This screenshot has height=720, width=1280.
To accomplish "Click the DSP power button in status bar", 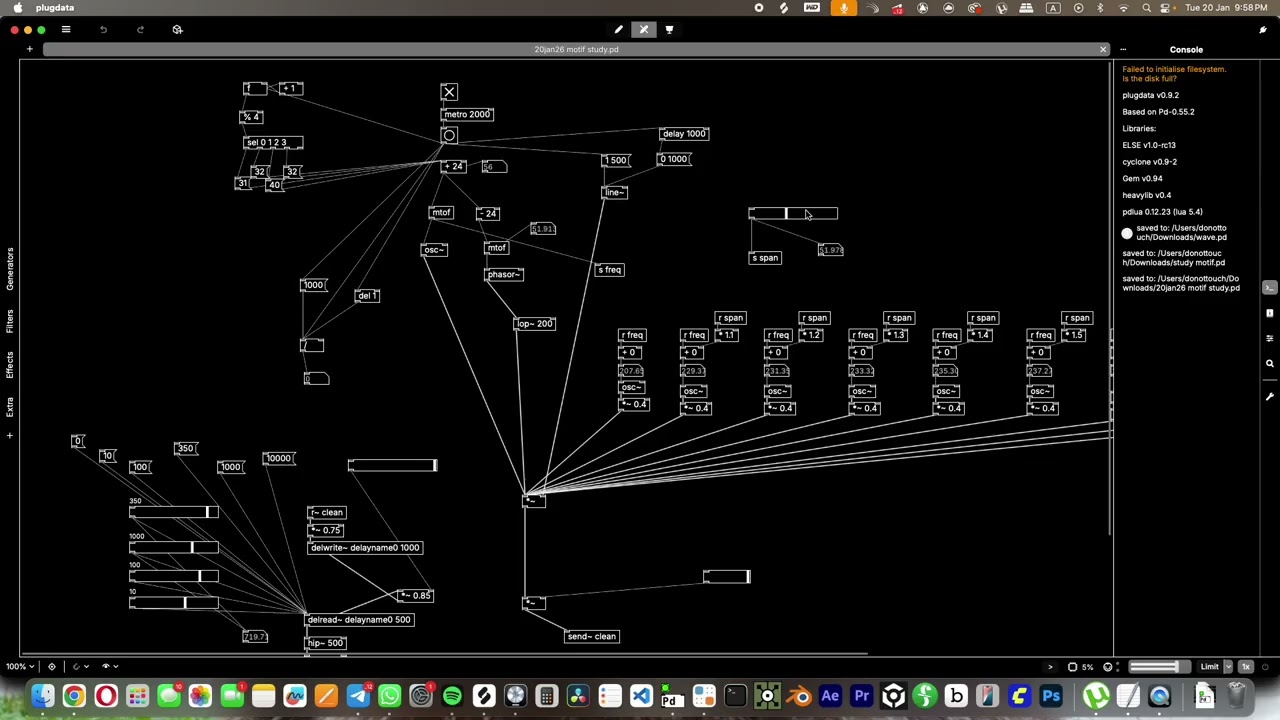I will pyautogui.click(x=1265, y=667).
